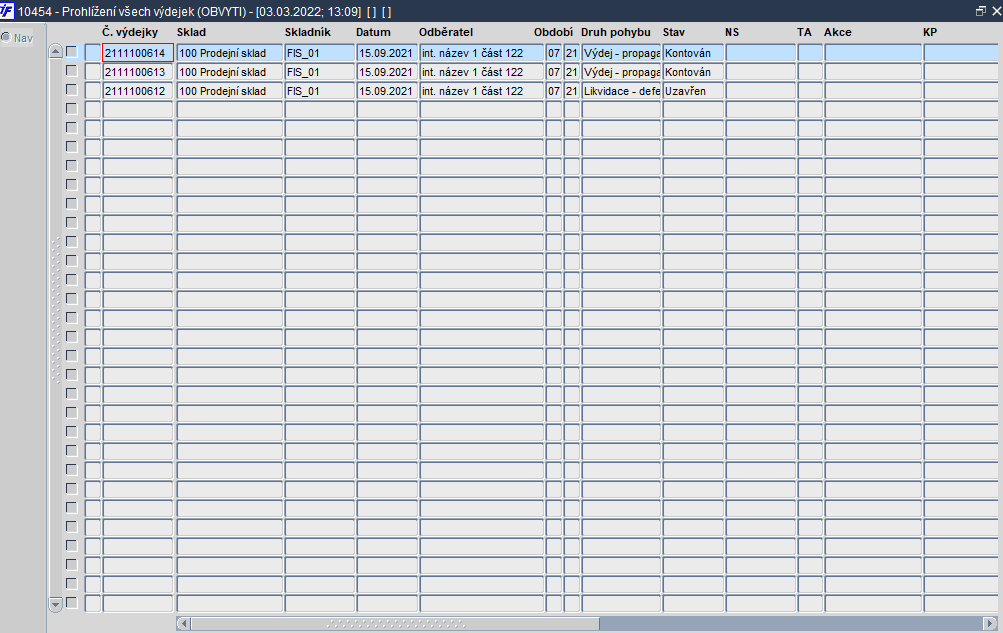Click the vertical scroll up arrow

pyautogui.click(x=56, y=52)
